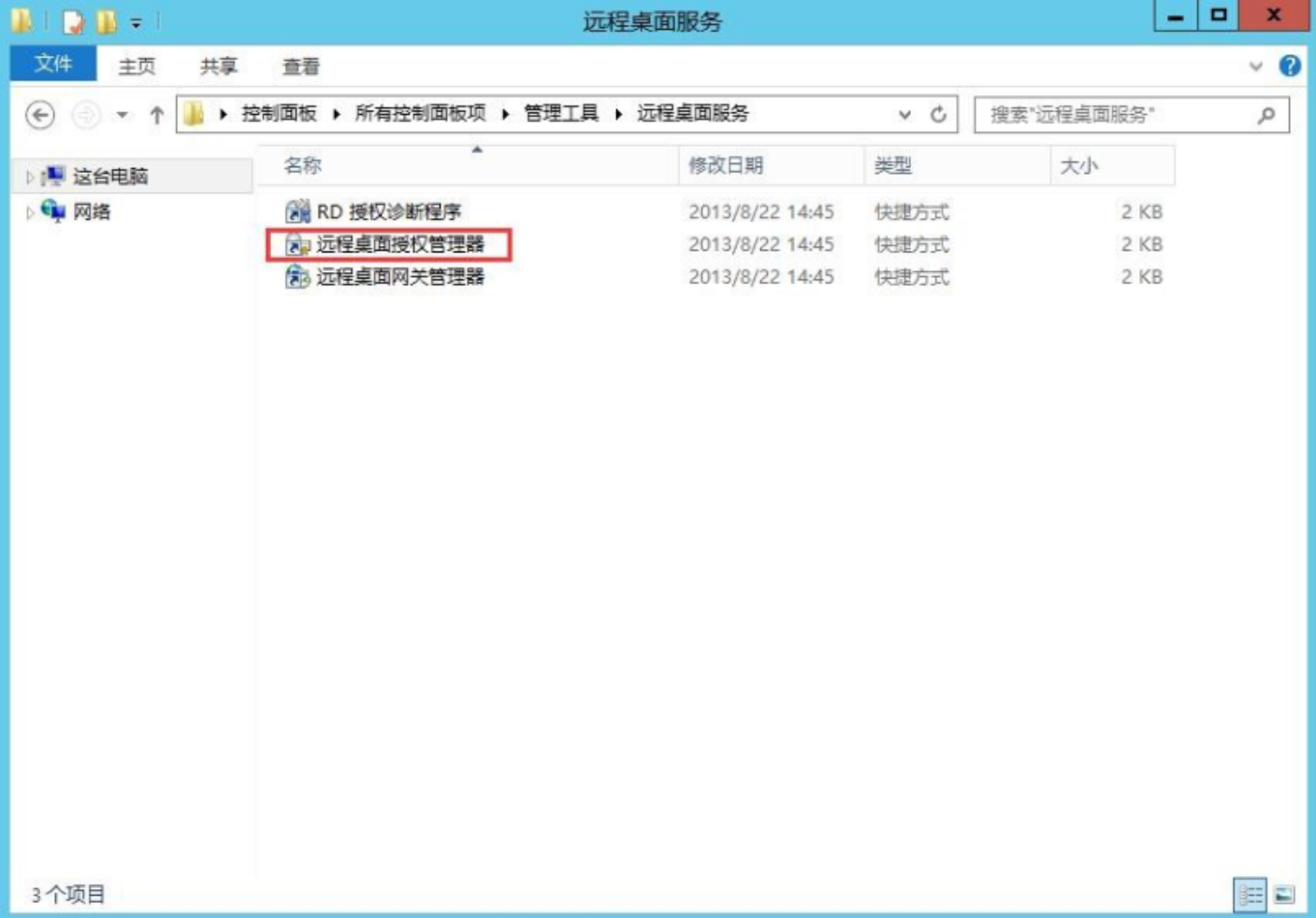This screenshot has height=918, width=1316.
Task: Click the 这台电脑 computer icon
Action: point(53,176)
